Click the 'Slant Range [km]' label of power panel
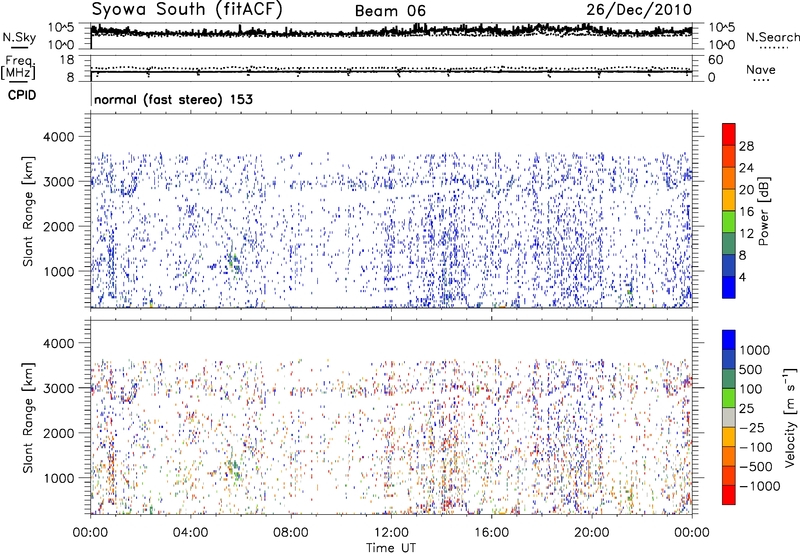Image resolution: width=800 pixels, height=554 pixels. (x=28, y=211)
